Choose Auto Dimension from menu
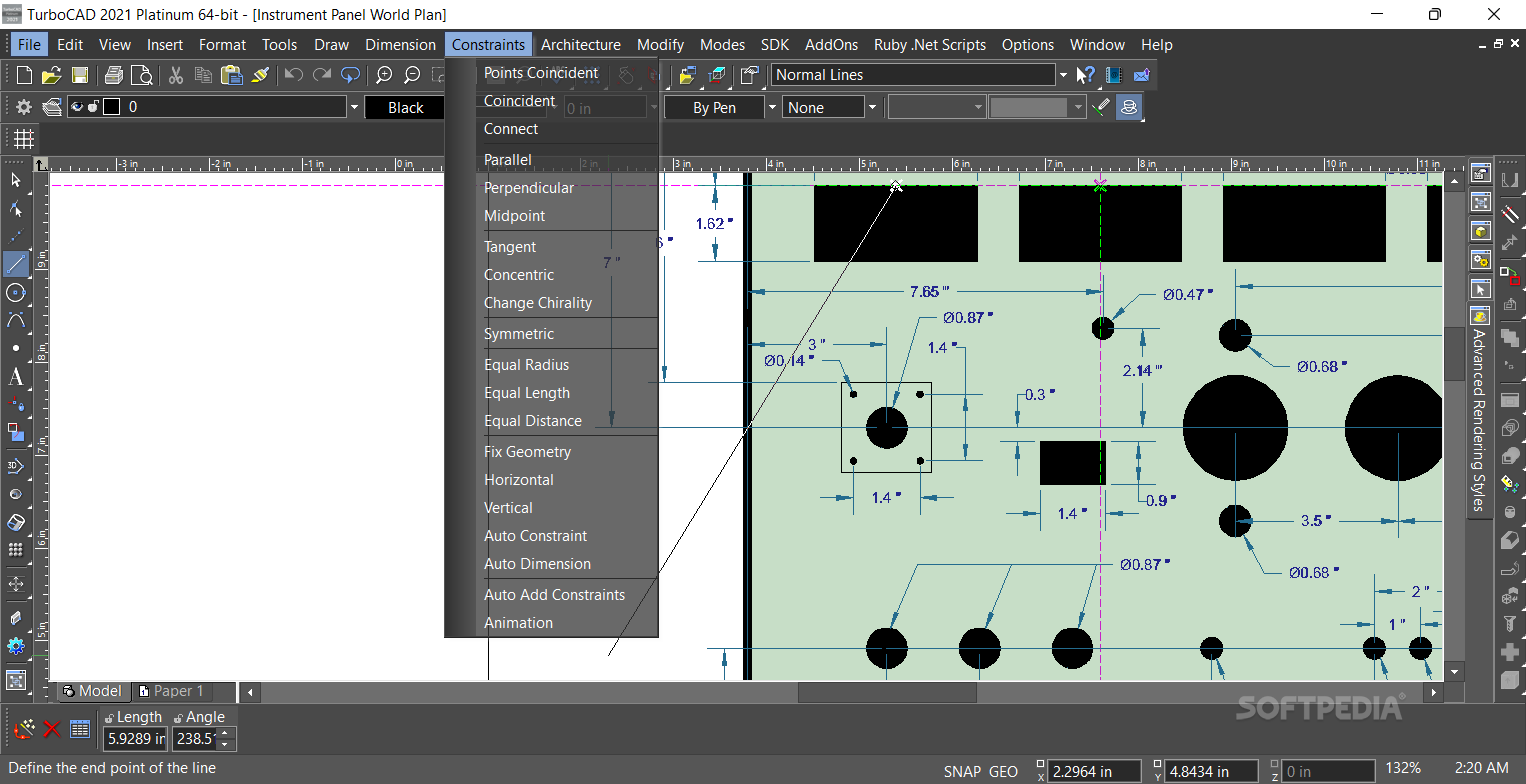1526x784 pixels. tap(537, 564)
